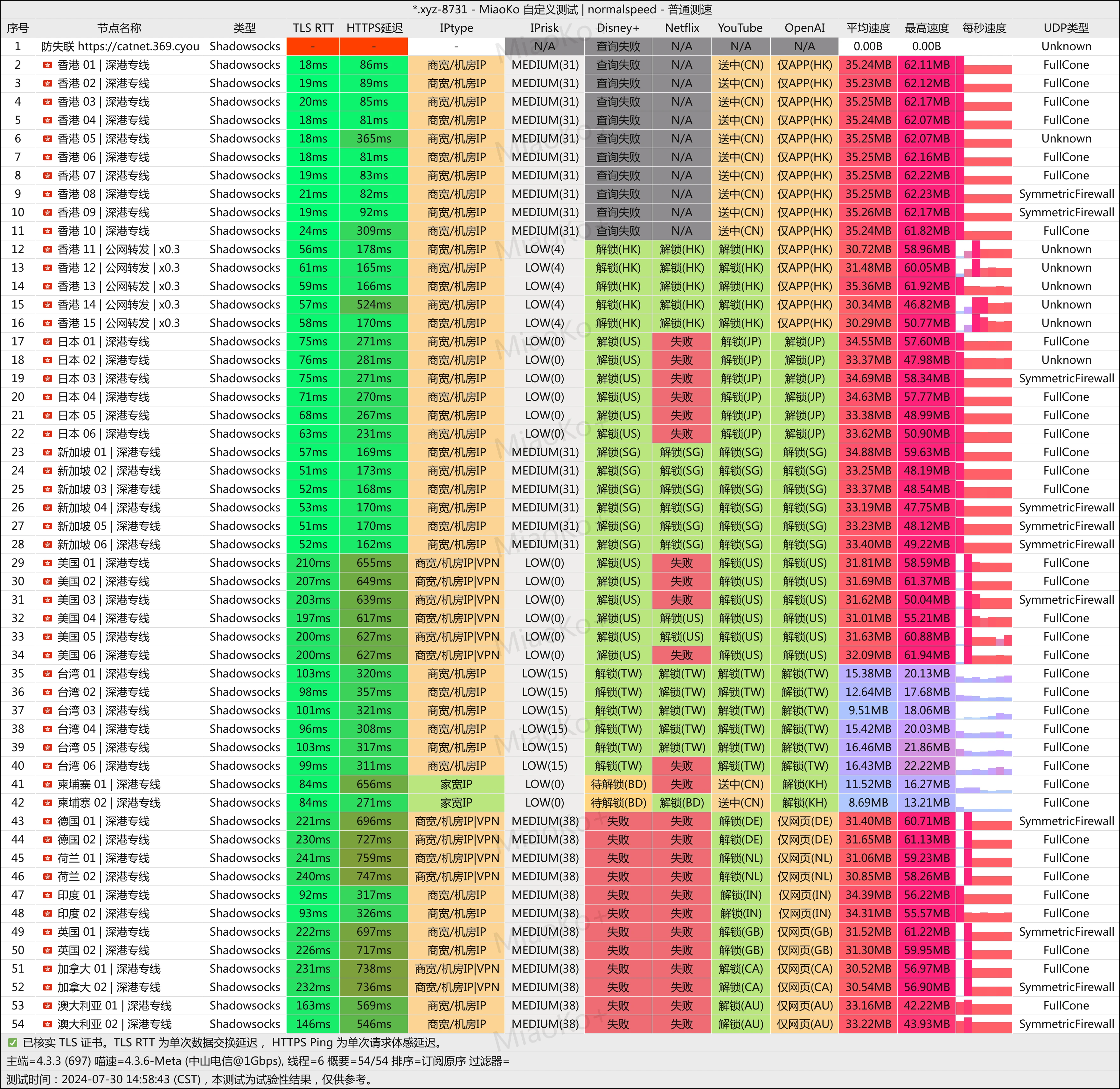
Task: Click the 香港 11 公网转发 x0.3 node name
Action: pos(118,249)
